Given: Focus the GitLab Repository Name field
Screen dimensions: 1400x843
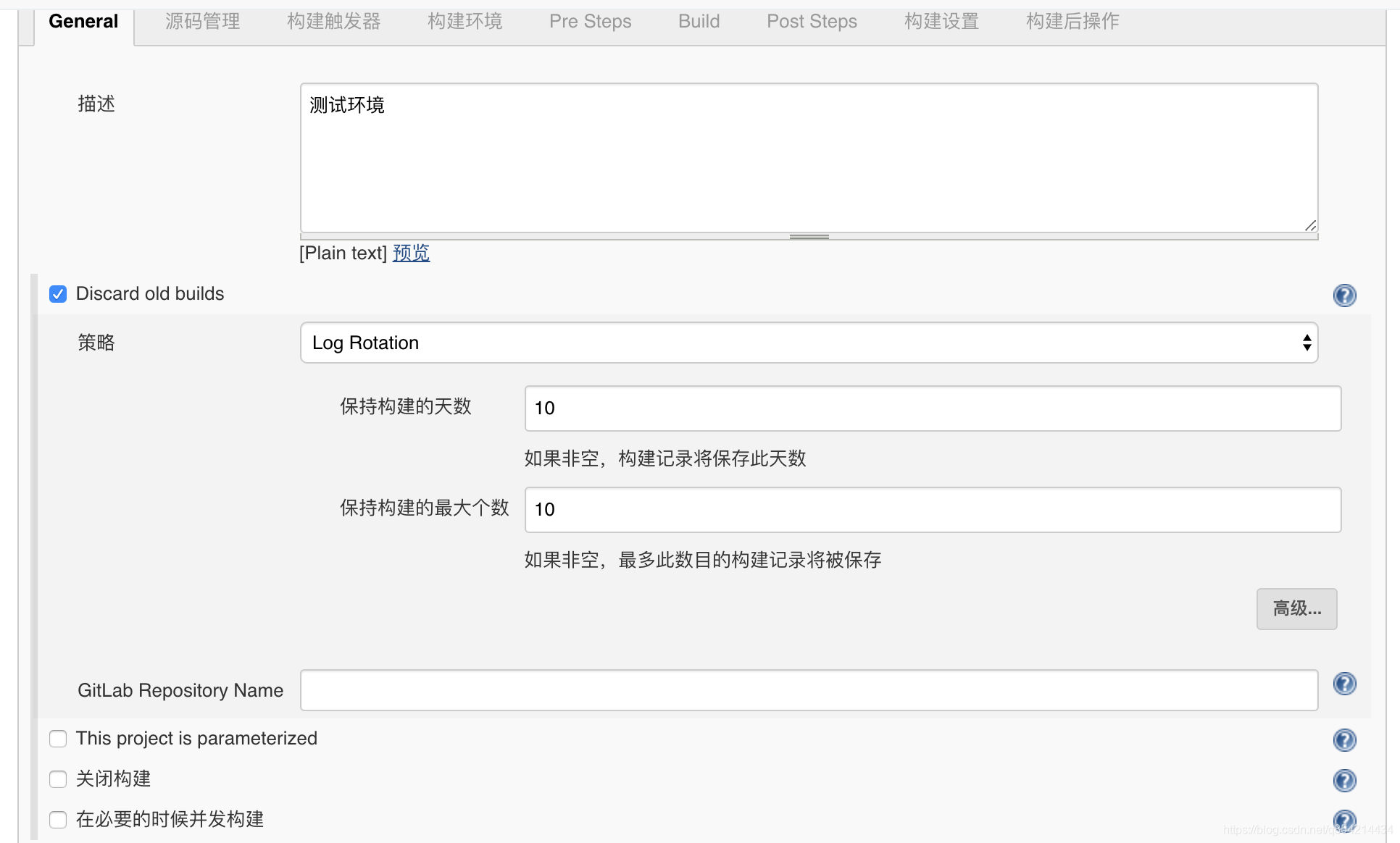Looking at the screenshot, I should [809, 690].
